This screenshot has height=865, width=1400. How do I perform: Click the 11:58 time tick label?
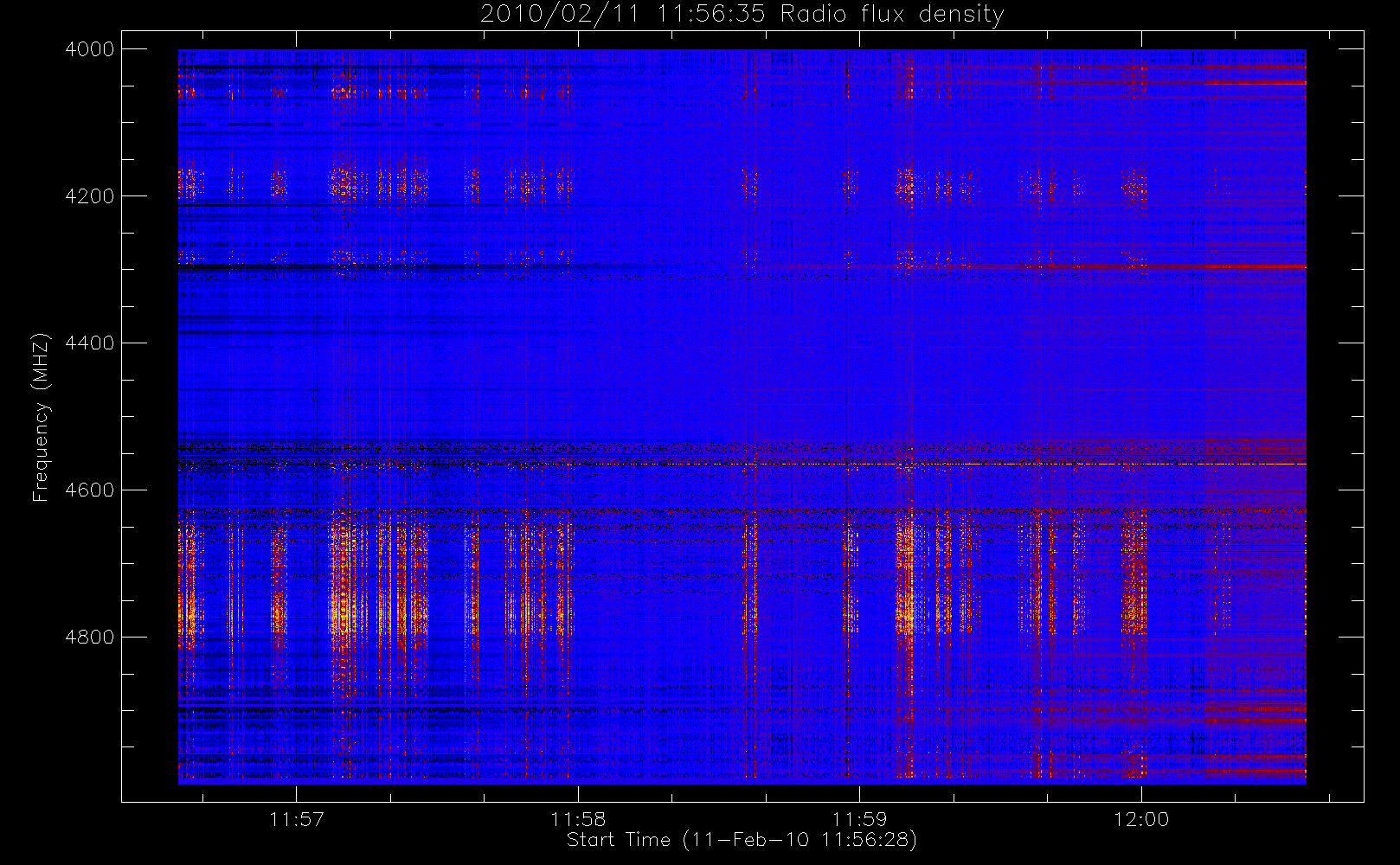578,819
